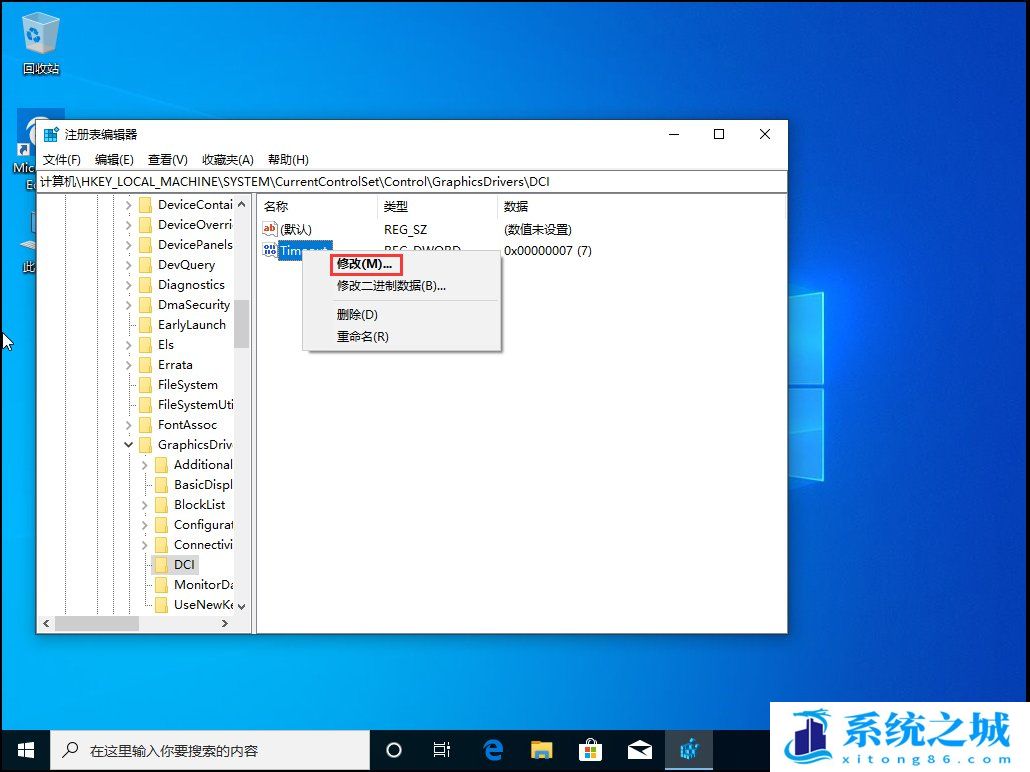The height and width of the screenshot is (772, 1030).
Task: Click the tree pane vertical scrollbar thumb
Action: point(242,323)
